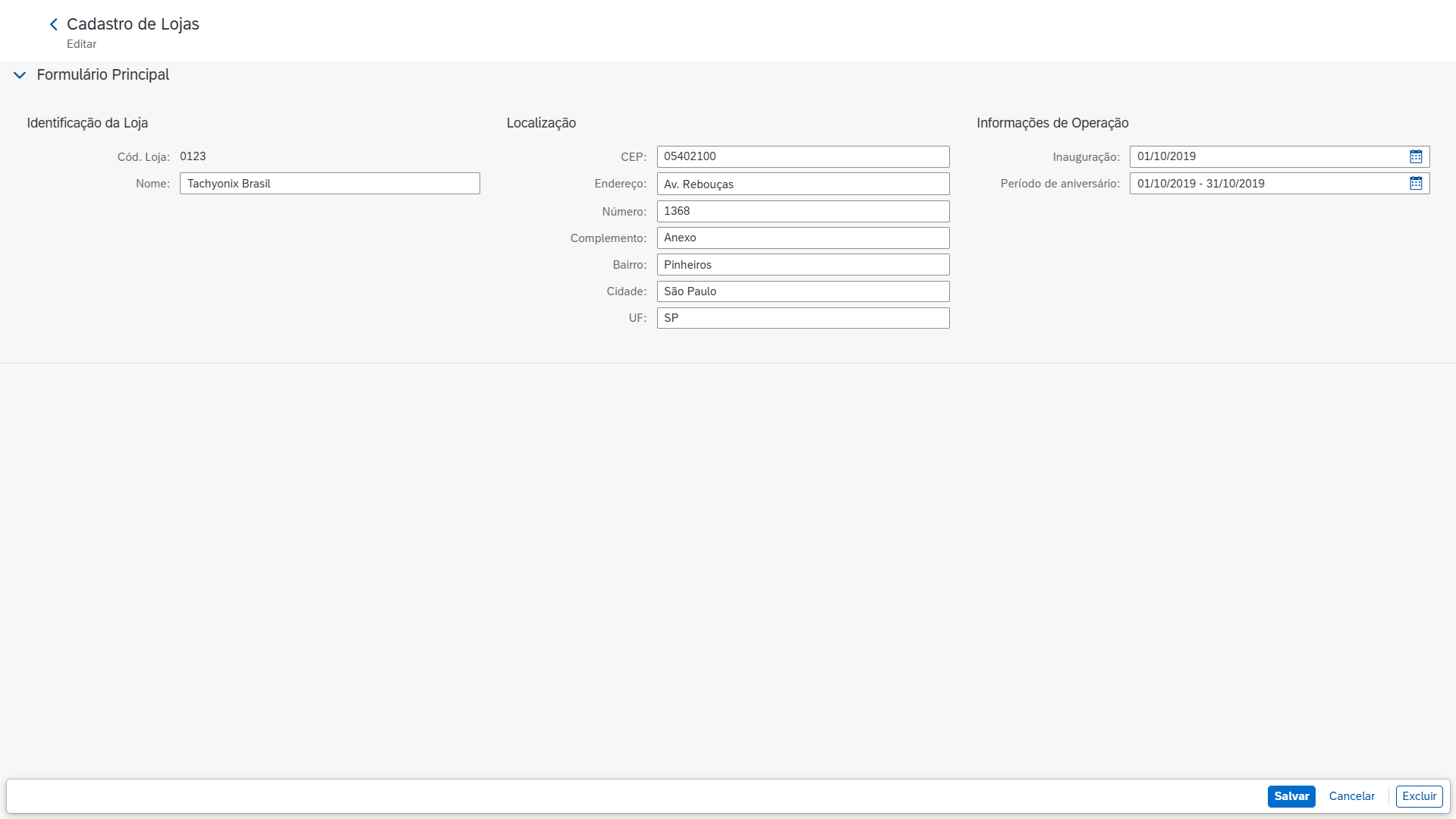
Task: Collapse the Formulário Principal section
Action: click(x=20, y=75)
